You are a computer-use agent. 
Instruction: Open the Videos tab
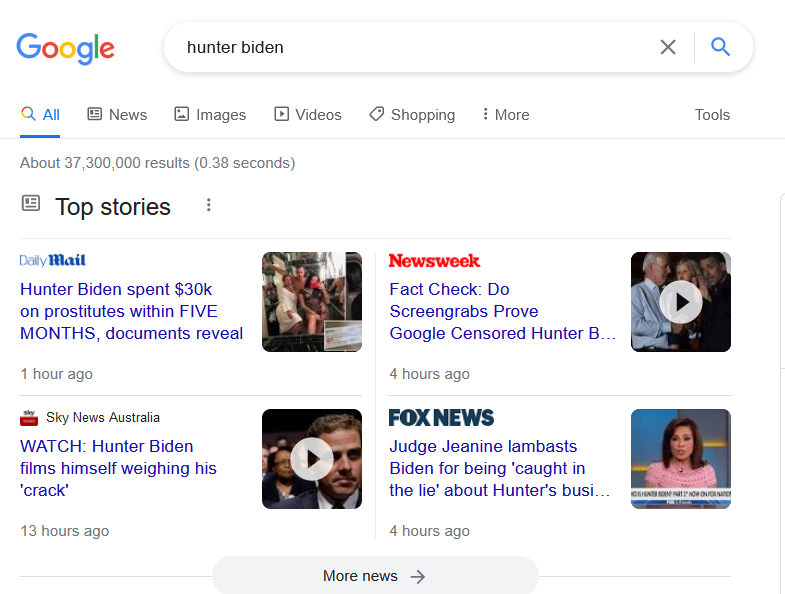[x=308, y=115]
